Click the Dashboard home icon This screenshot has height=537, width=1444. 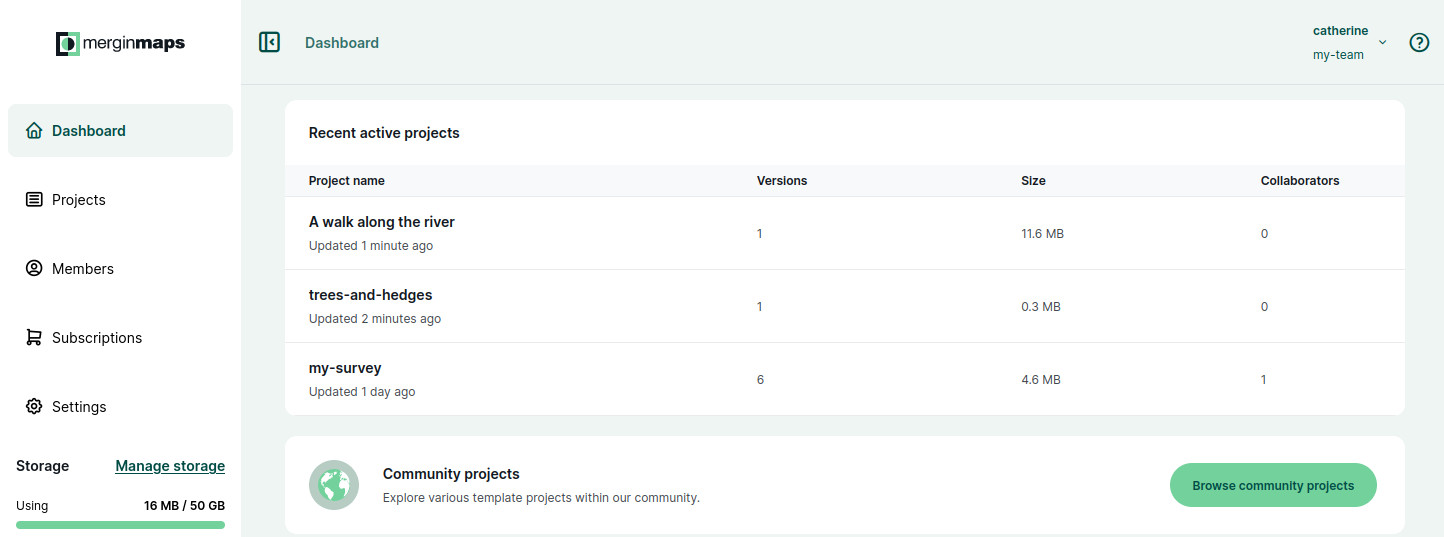(34, 131)
